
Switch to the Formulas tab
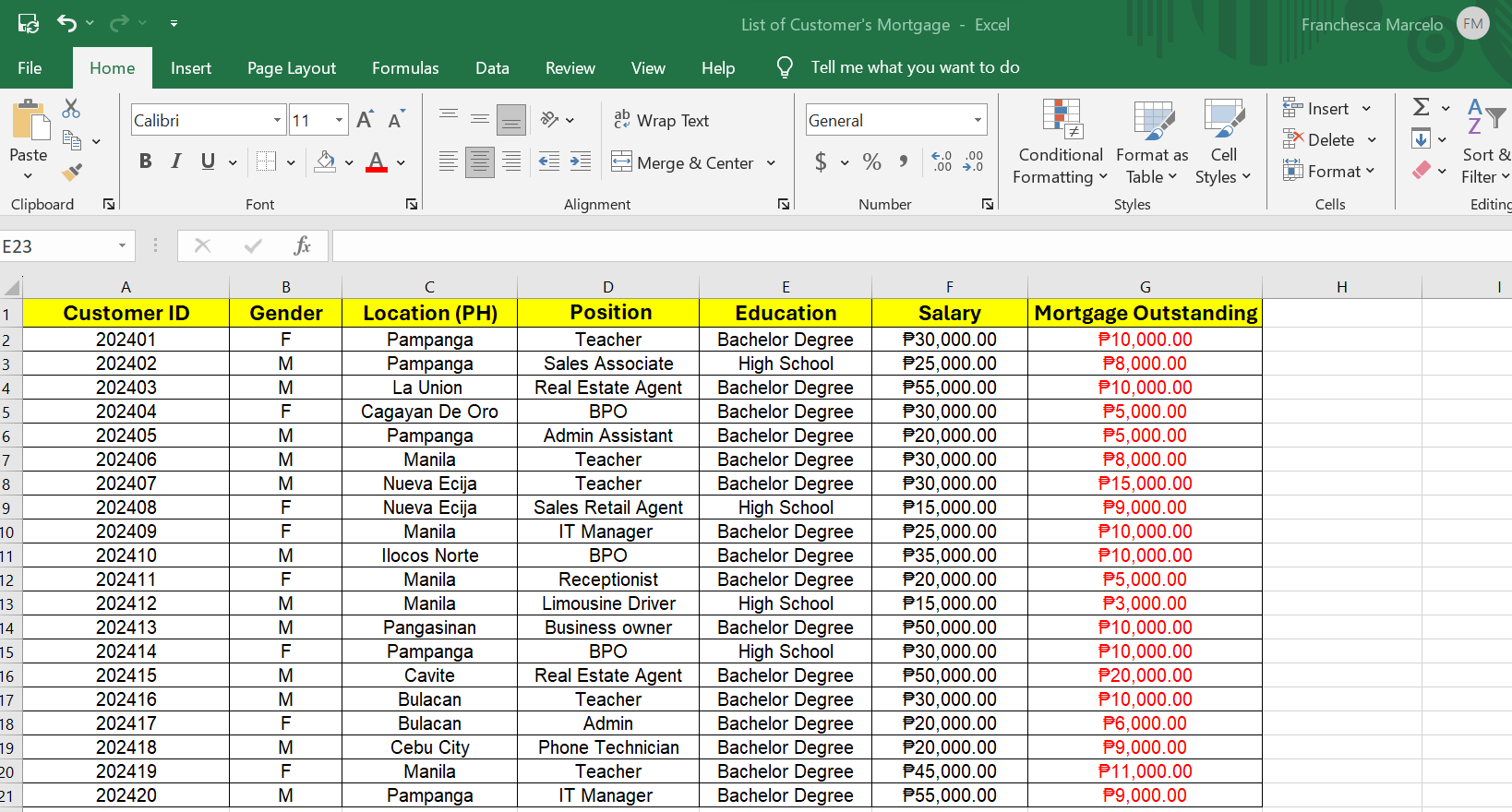[405, 68]
